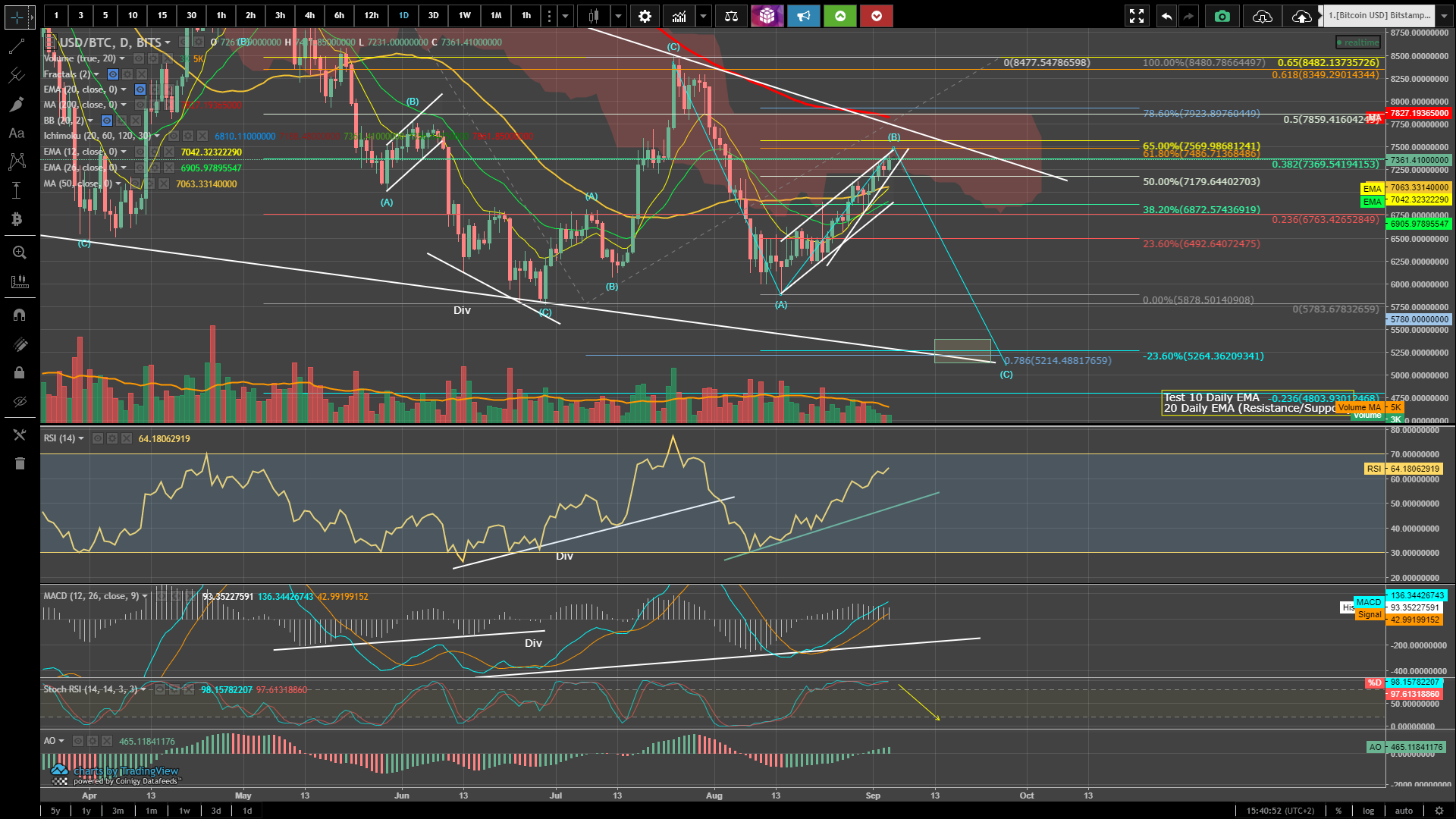The width and height of the screenshot is (1456, 819).
Task: Expand the USD/BTC symbol dropdown arrow
Action: pos(168,42)
